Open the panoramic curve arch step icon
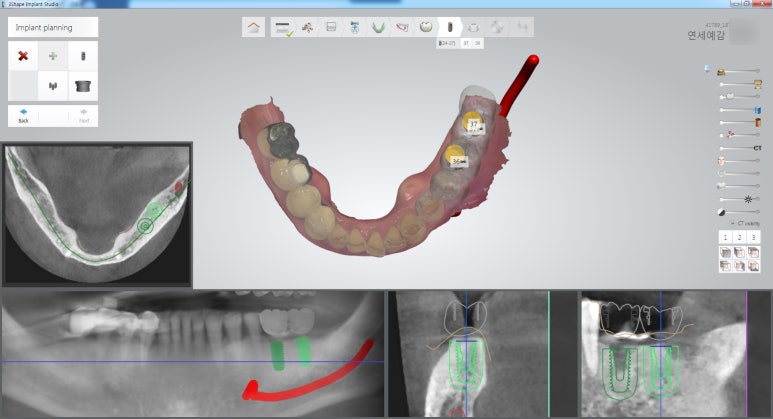 (x=379, y=28)
